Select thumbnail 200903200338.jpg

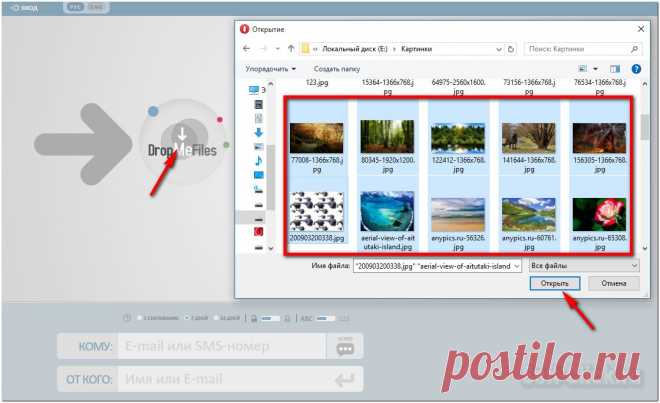pyautogui.click(x=317, y=212)
